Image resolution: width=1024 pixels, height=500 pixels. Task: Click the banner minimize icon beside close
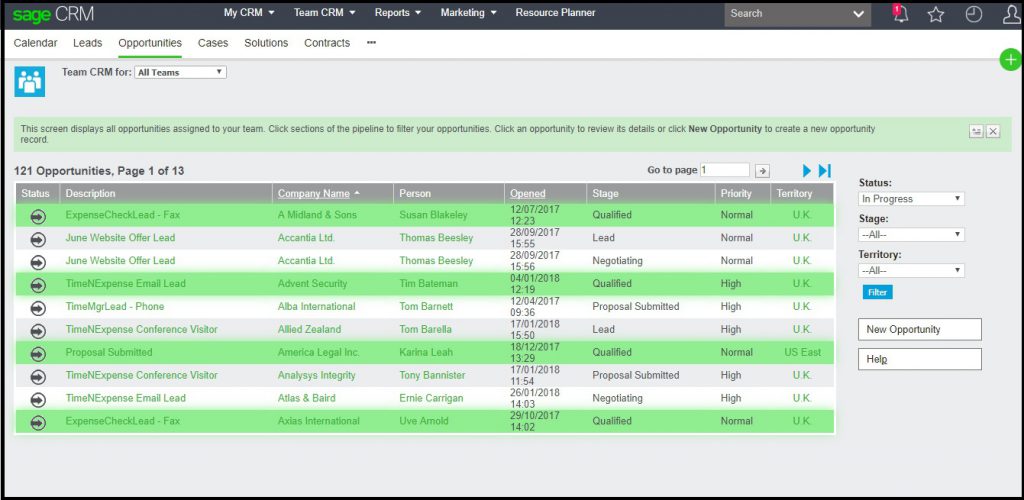pyautogui.click(x=976, y=131)
